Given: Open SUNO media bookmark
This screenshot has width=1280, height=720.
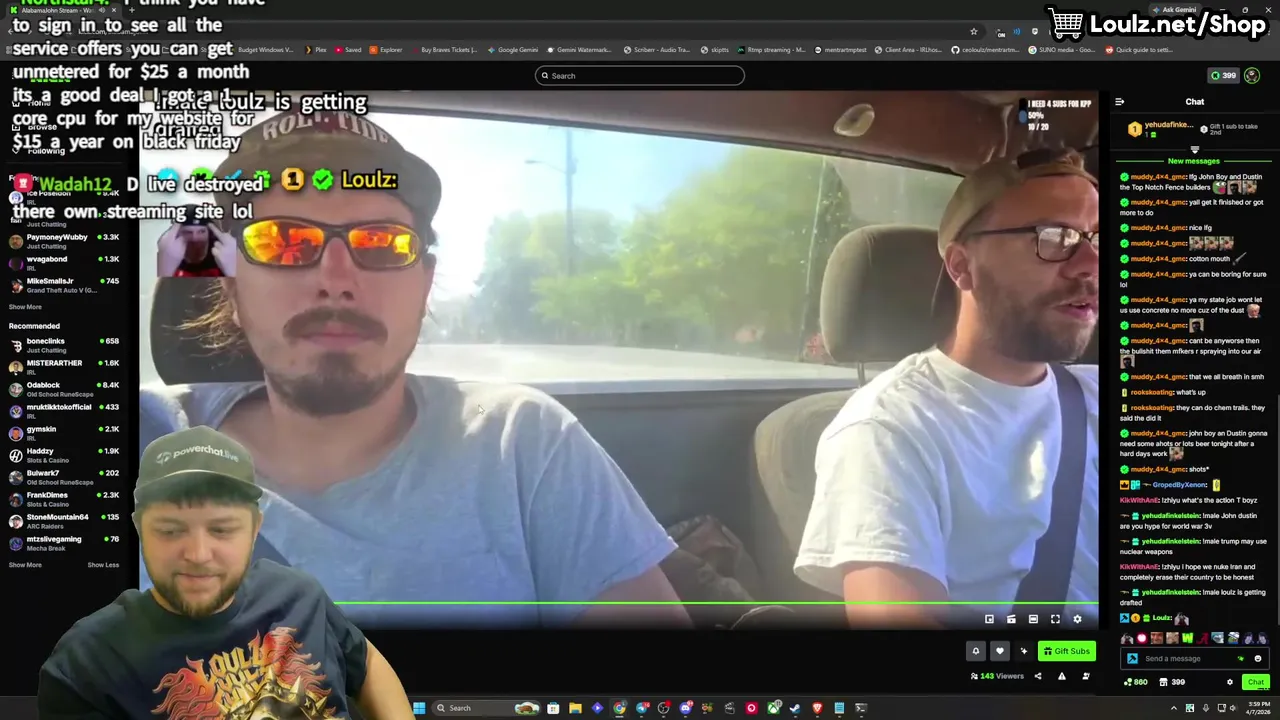Looking at the screenshot, I should click(1062, 49).
